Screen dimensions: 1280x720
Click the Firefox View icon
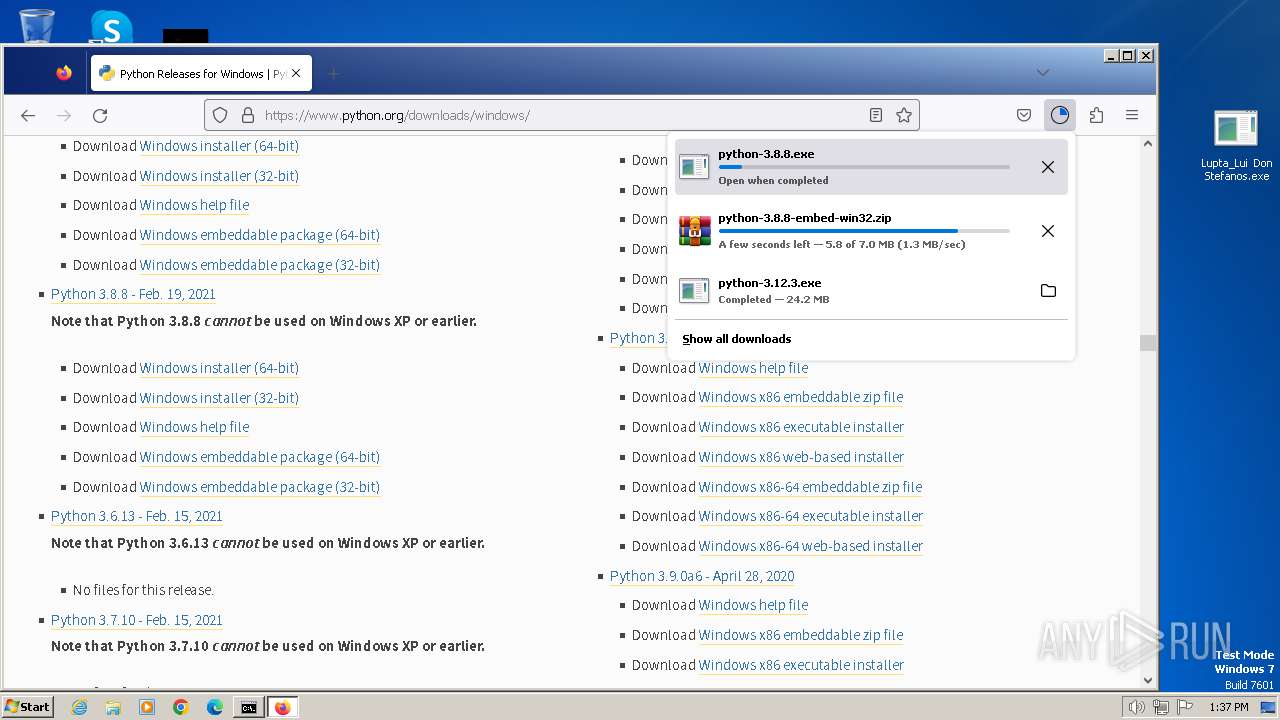tap(64, 73)
